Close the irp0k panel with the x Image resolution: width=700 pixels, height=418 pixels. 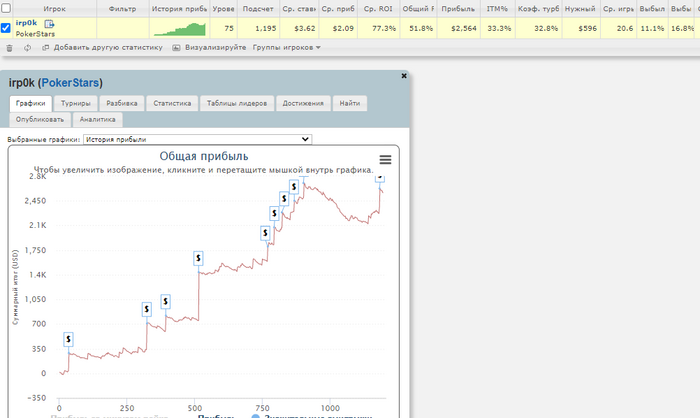point(404,76)
